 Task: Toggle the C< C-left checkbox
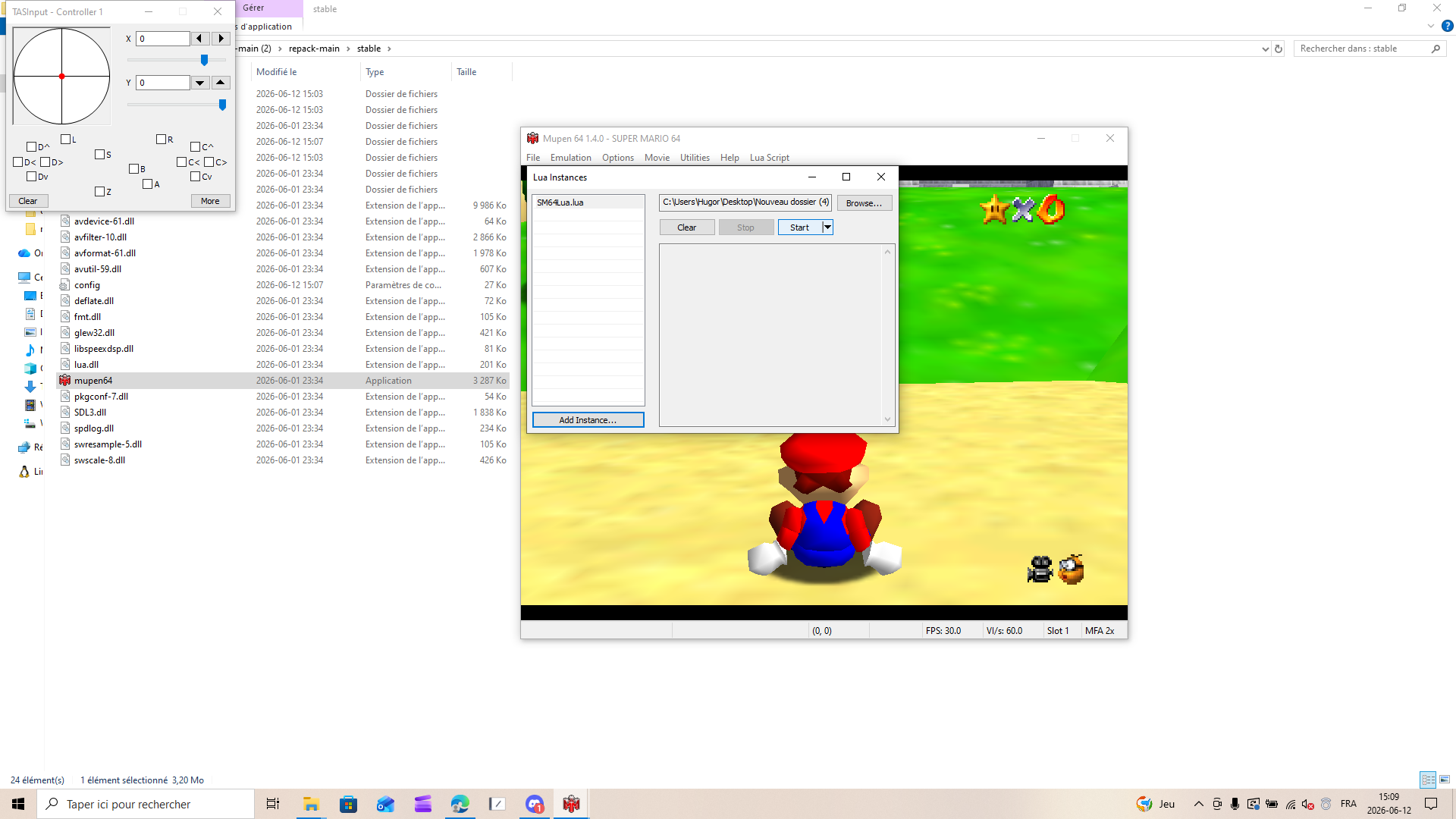point(182,162)
